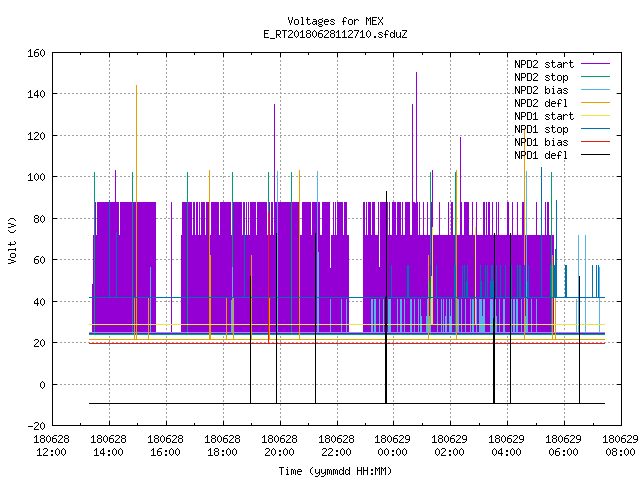Image resolution: width=640 pixels, height=480 pixels.
Task: Click the black line sample for NPD1 defl
Action: click(596, 155)
